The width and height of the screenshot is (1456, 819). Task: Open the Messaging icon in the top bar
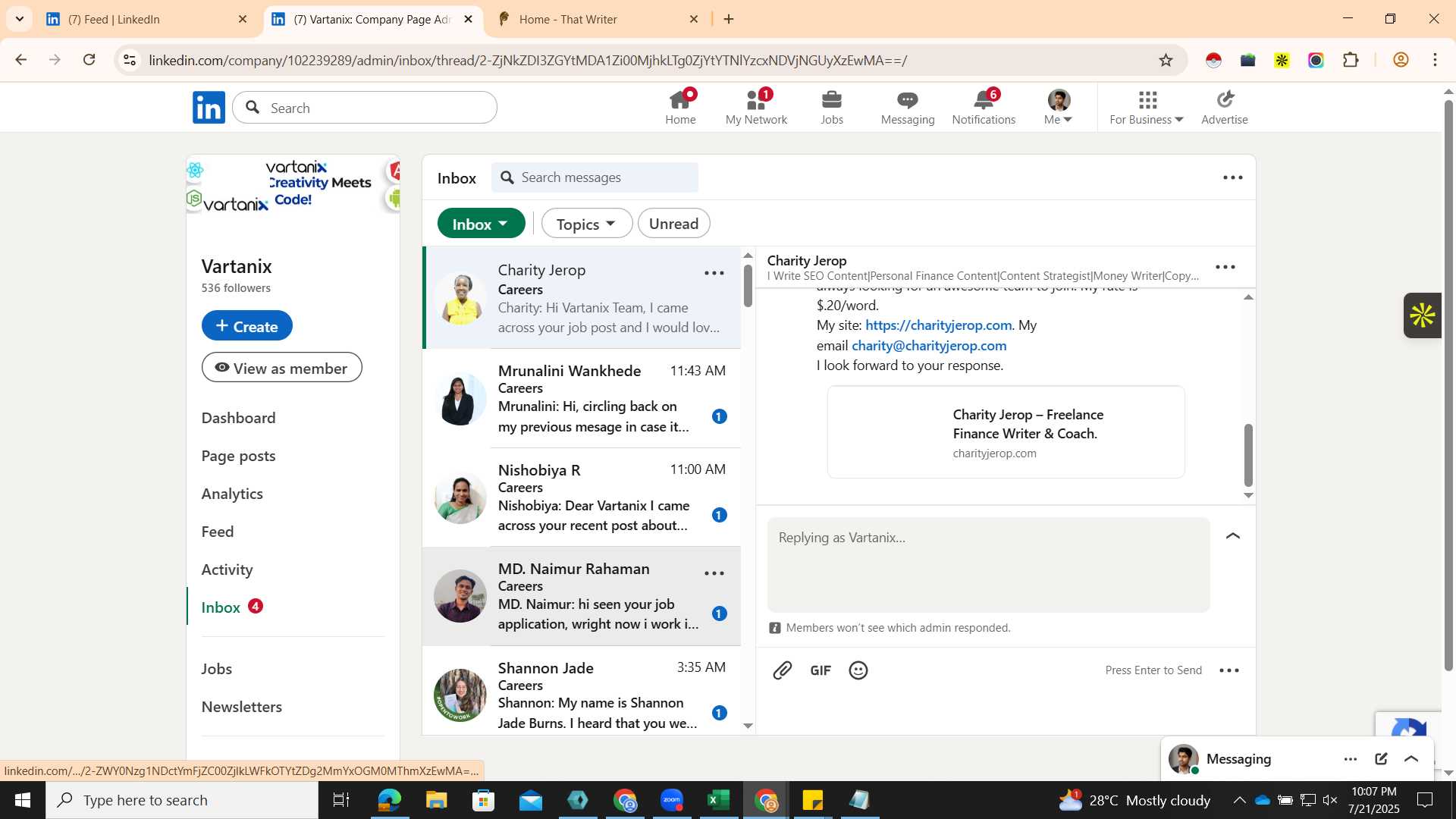[x=908, y=107]
